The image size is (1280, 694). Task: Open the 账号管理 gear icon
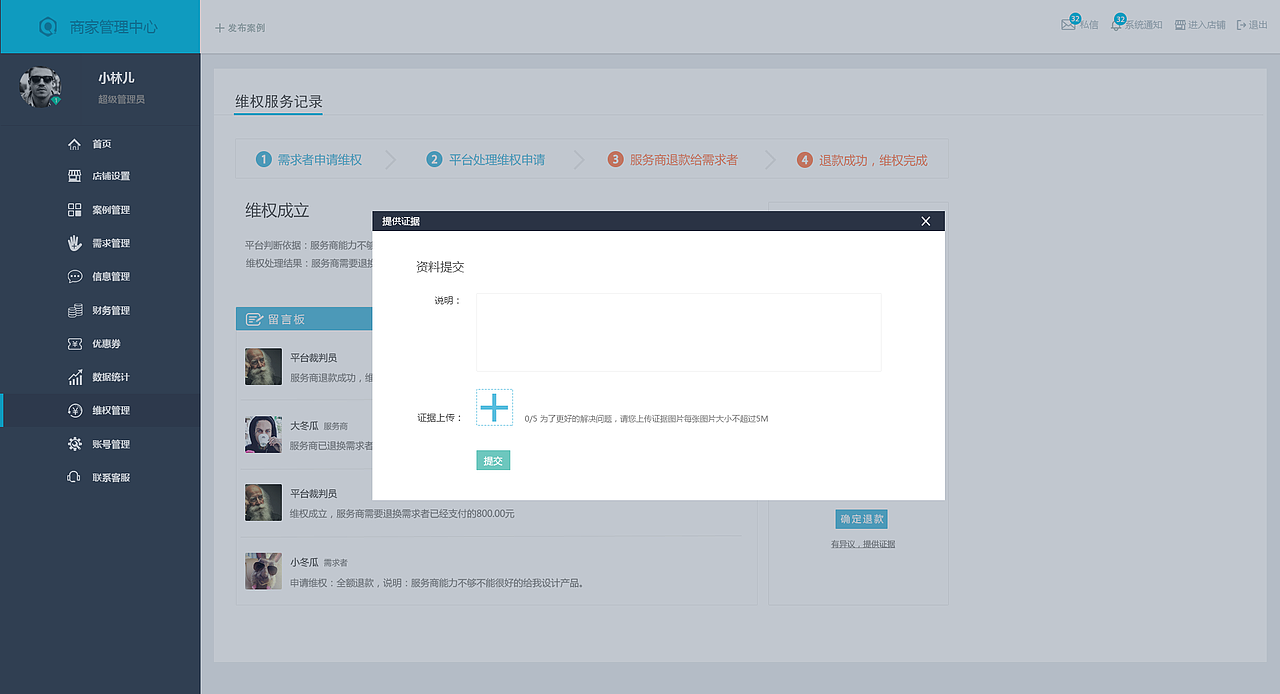(x=74, y=444)
